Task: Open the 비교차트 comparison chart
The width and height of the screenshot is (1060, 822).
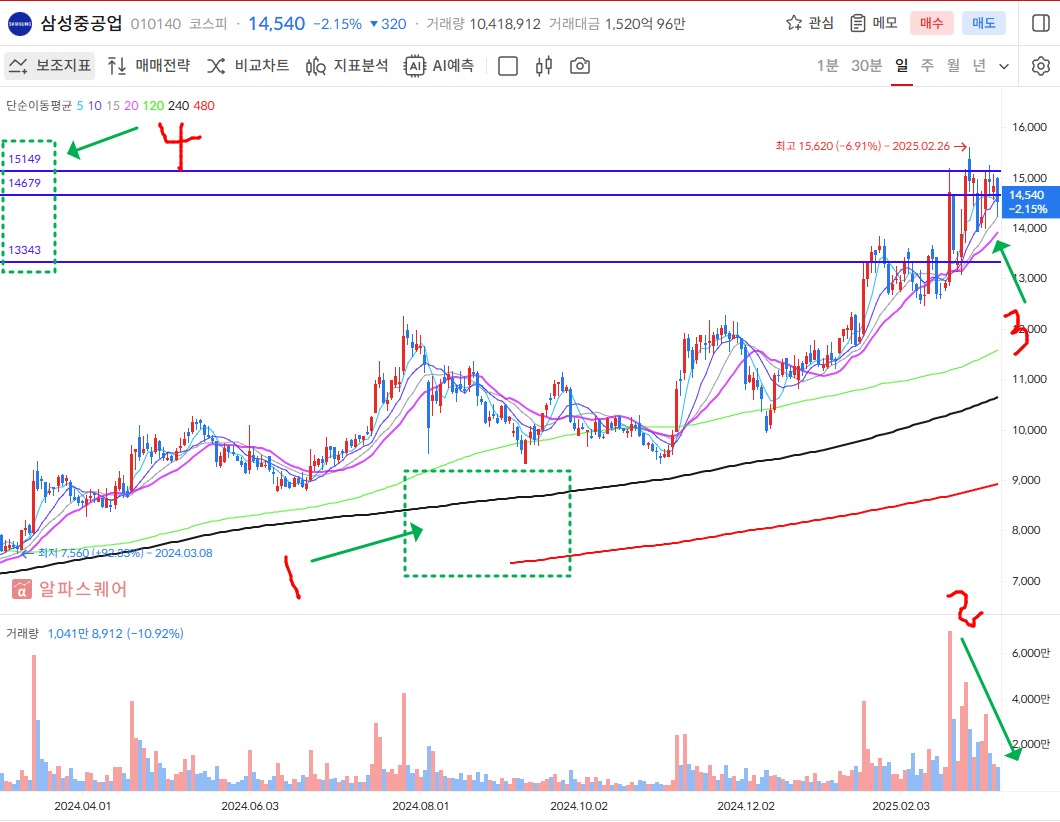Action: point(248,66)
